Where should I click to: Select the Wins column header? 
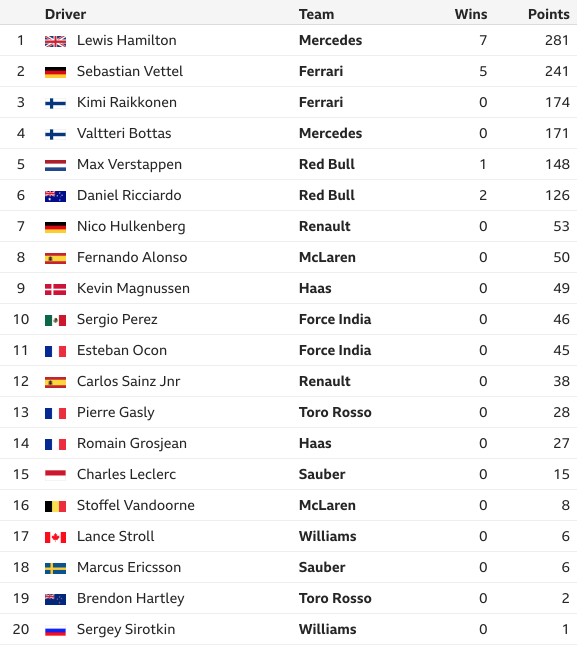pyautogui.click(x=471, y=14)
